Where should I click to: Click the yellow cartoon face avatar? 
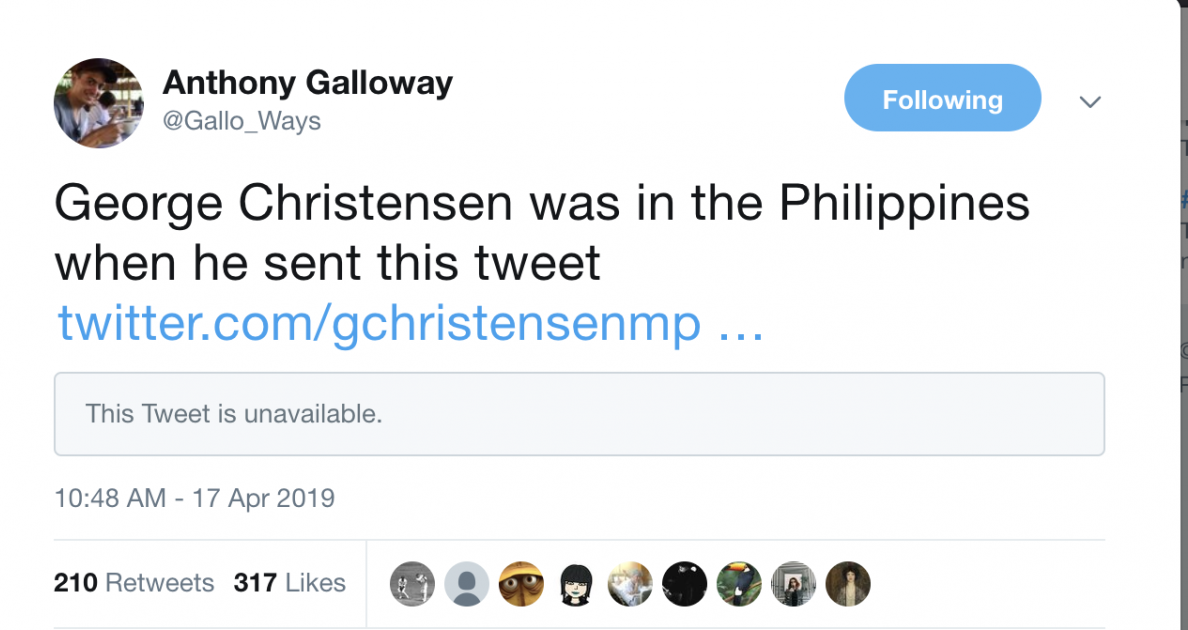520,584
